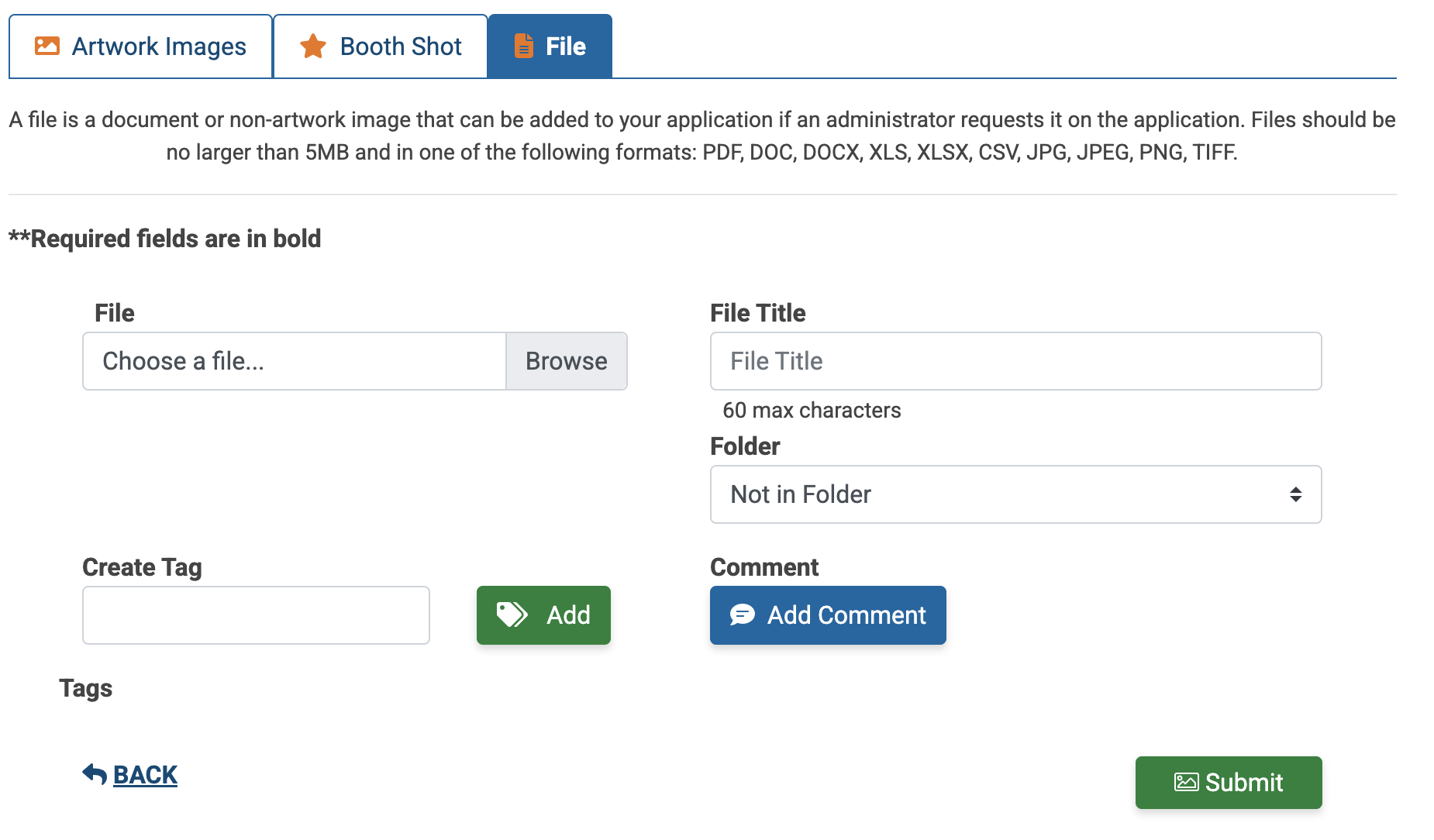Click the Artwork Images picture icon
1434x840 pixels.
(47, 46)
